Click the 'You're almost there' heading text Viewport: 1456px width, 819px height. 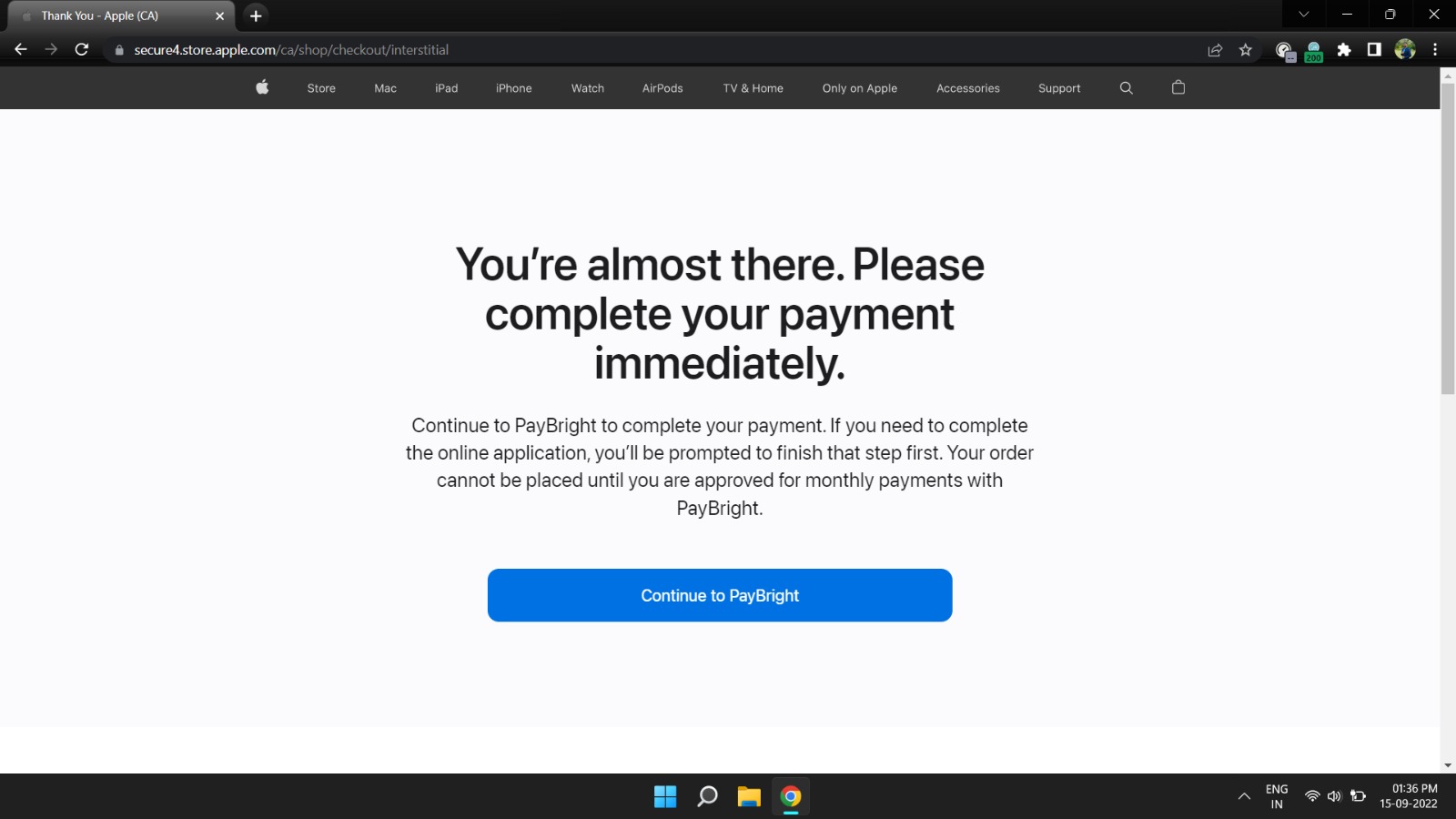[720, 314]
